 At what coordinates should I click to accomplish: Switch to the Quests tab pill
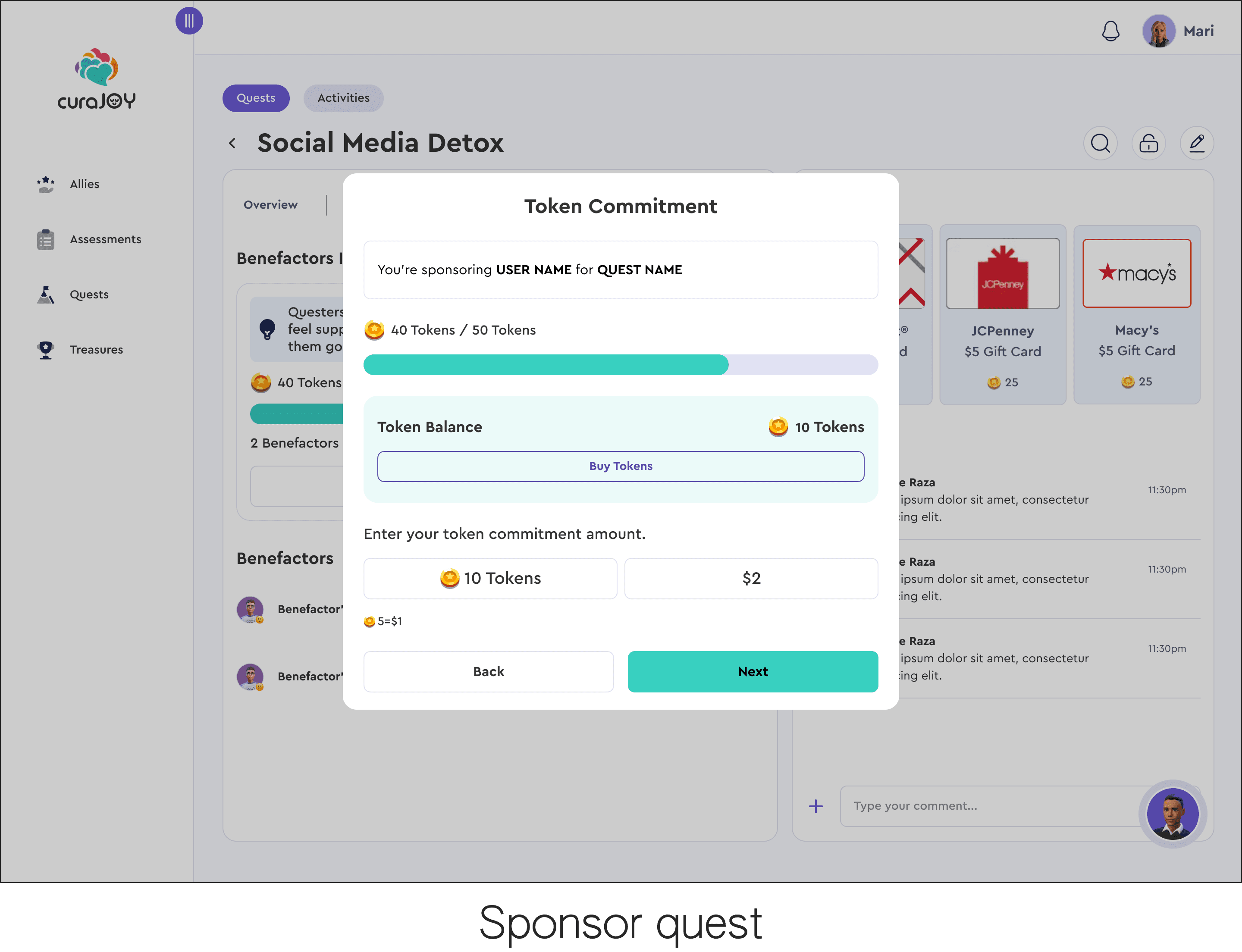[x=256, y=98]
